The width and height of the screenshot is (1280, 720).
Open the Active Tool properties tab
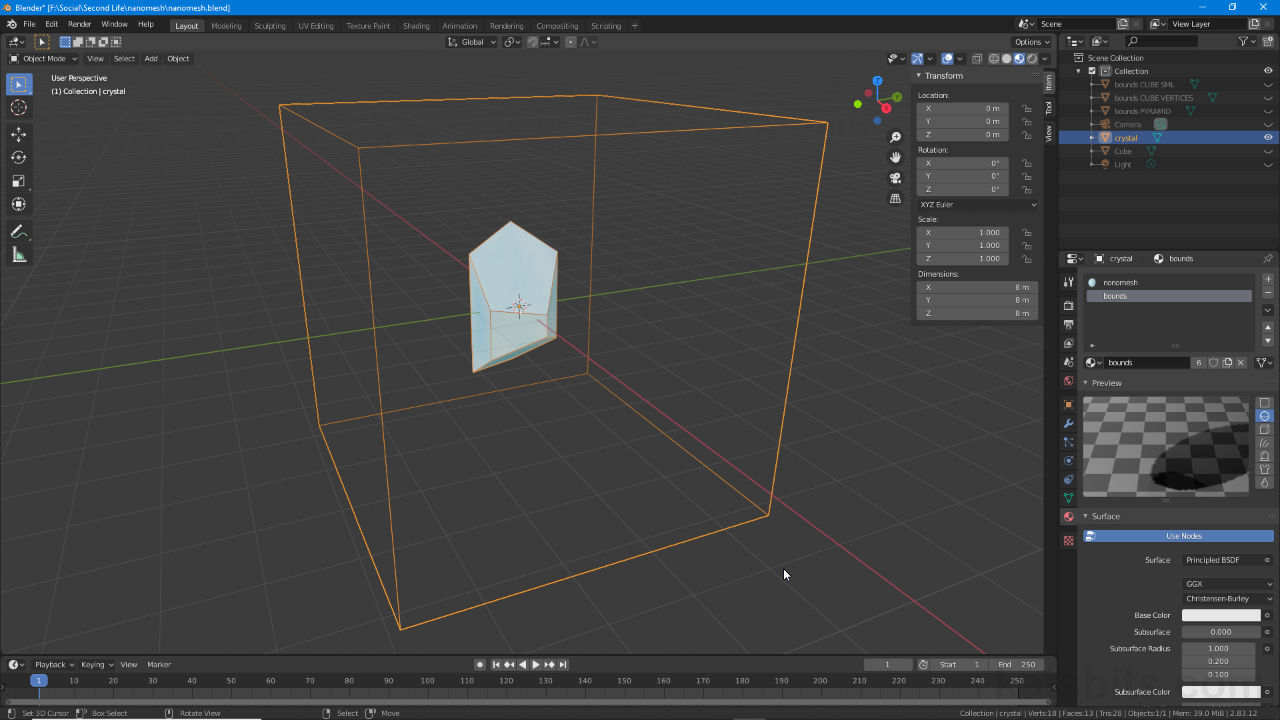coord(1068,283)
